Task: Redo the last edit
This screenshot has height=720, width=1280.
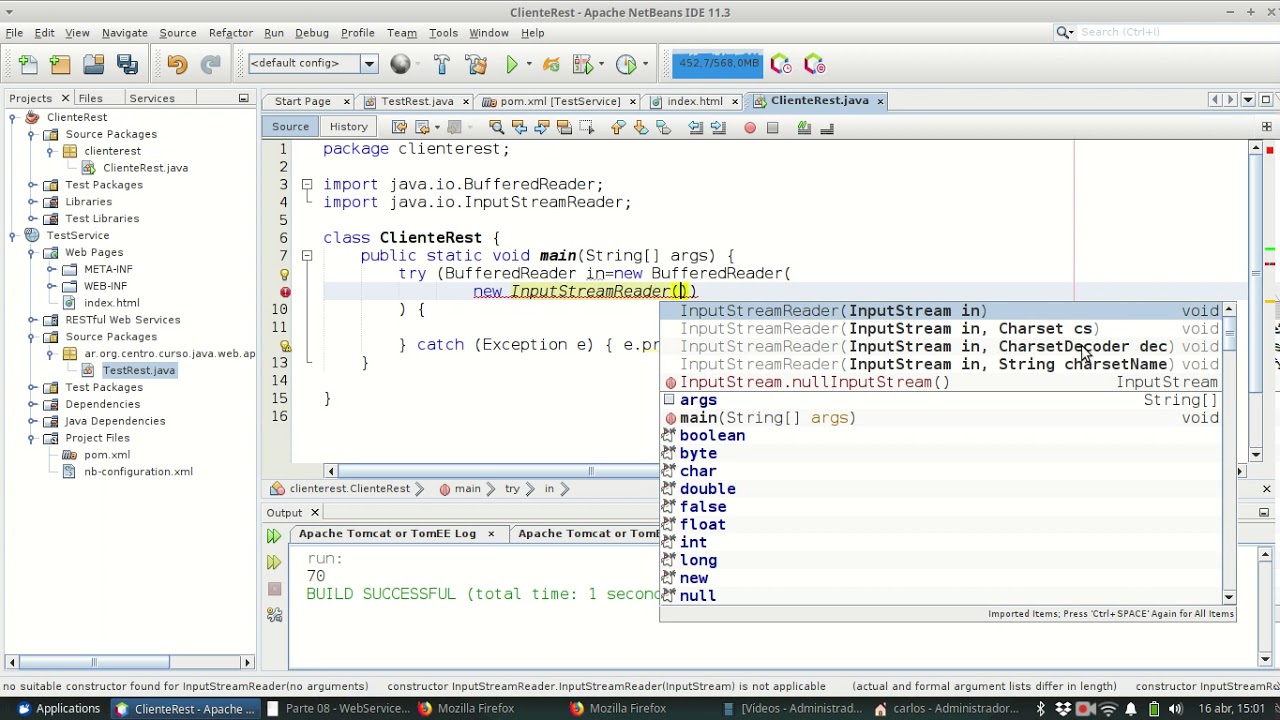Action: click(x=210, y=65)
